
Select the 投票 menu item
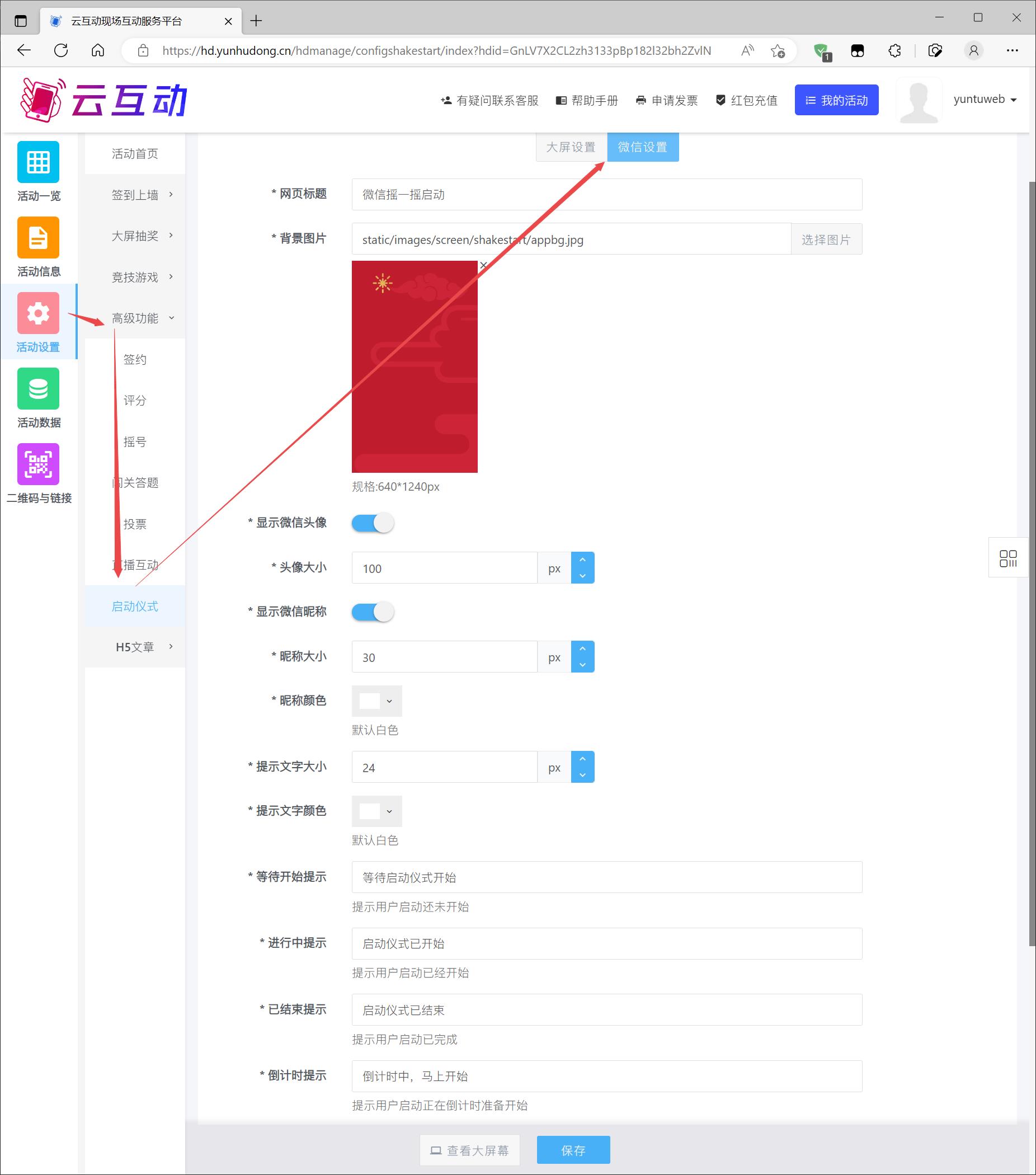tap(135, 524)
